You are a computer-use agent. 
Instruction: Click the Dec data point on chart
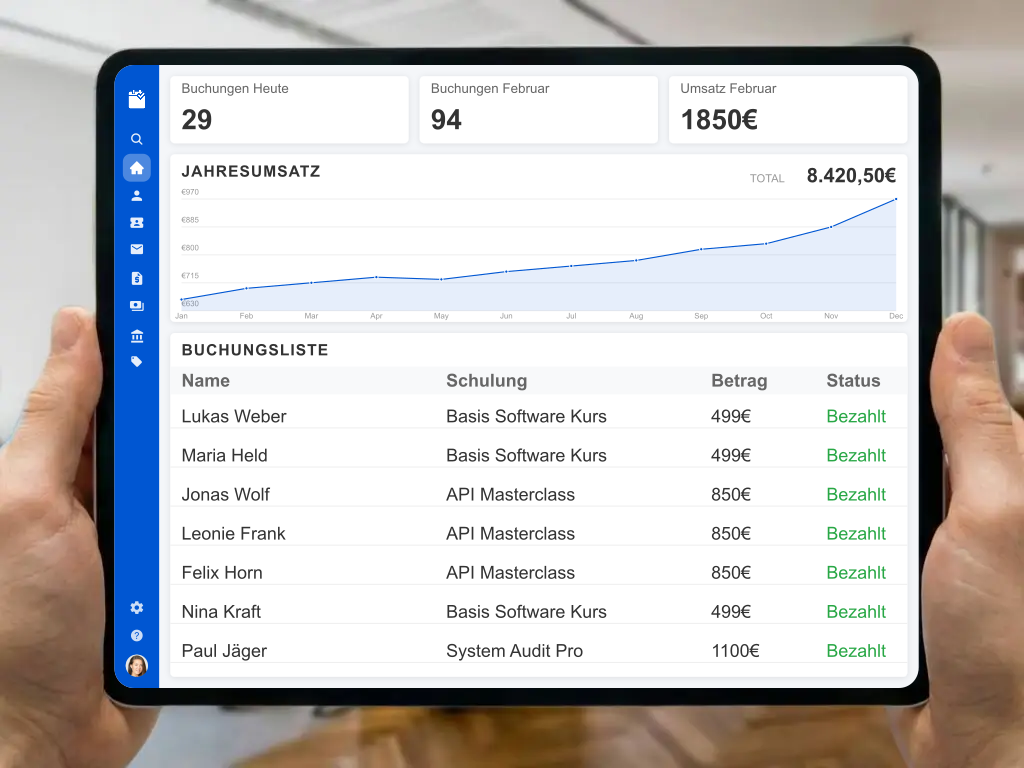coord(896,199)
